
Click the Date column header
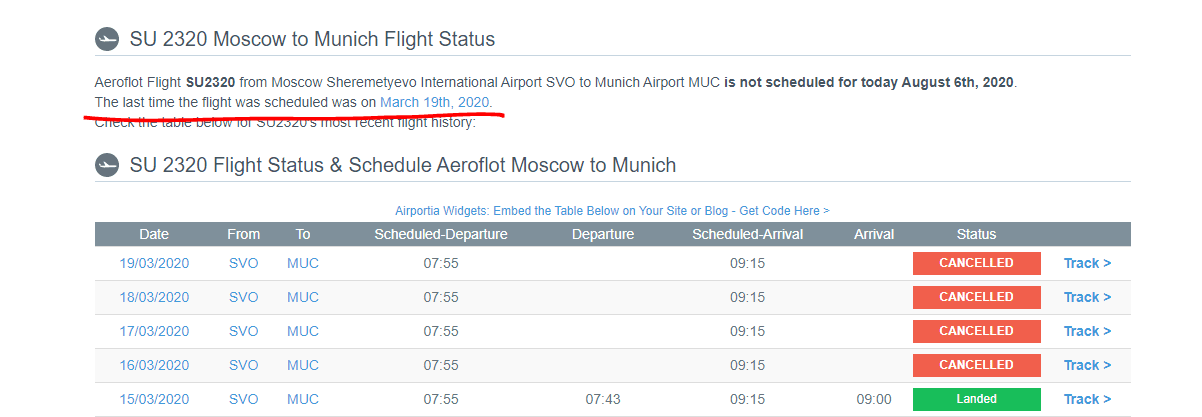point(154,234)
